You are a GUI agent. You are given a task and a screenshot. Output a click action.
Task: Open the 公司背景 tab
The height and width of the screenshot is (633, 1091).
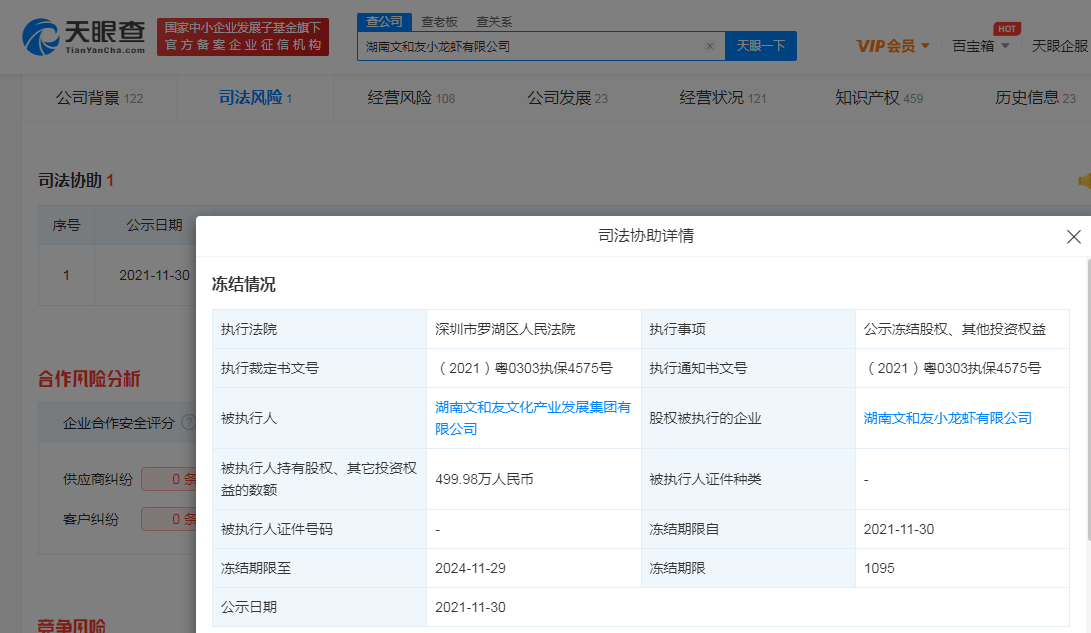click(99, 98)
